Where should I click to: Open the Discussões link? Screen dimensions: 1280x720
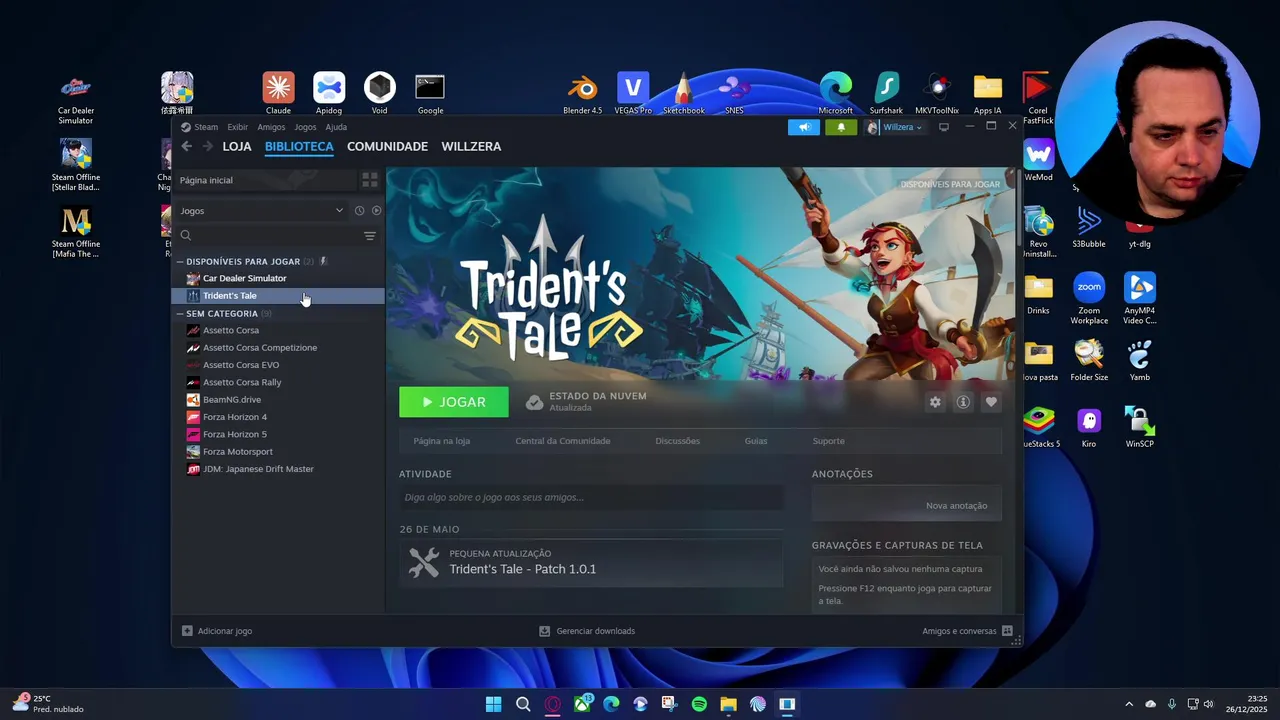677,441
